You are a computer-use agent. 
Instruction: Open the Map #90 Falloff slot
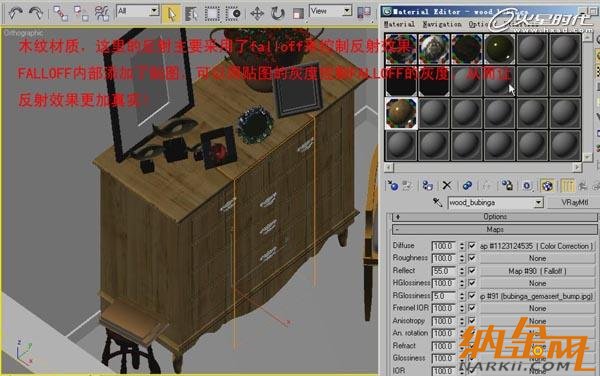(x=537, y=271)
